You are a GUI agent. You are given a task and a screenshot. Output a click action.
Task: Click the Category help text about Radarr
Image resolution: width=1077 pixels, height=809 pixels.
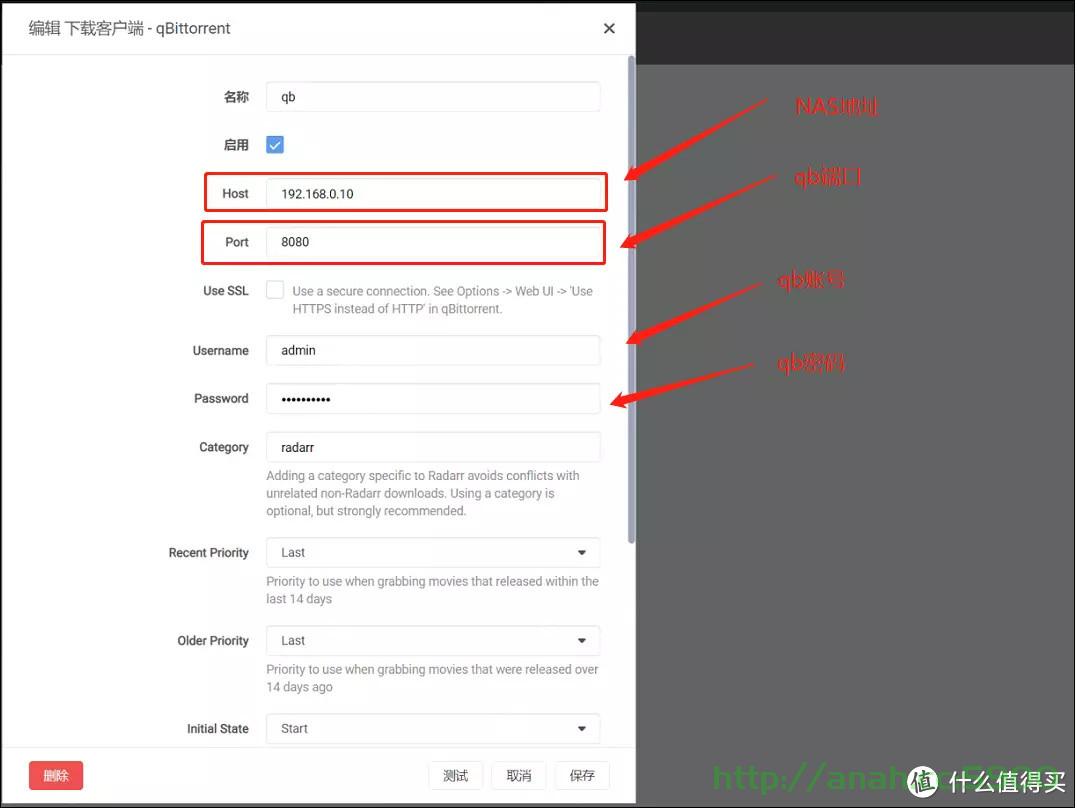coord(422,493)
